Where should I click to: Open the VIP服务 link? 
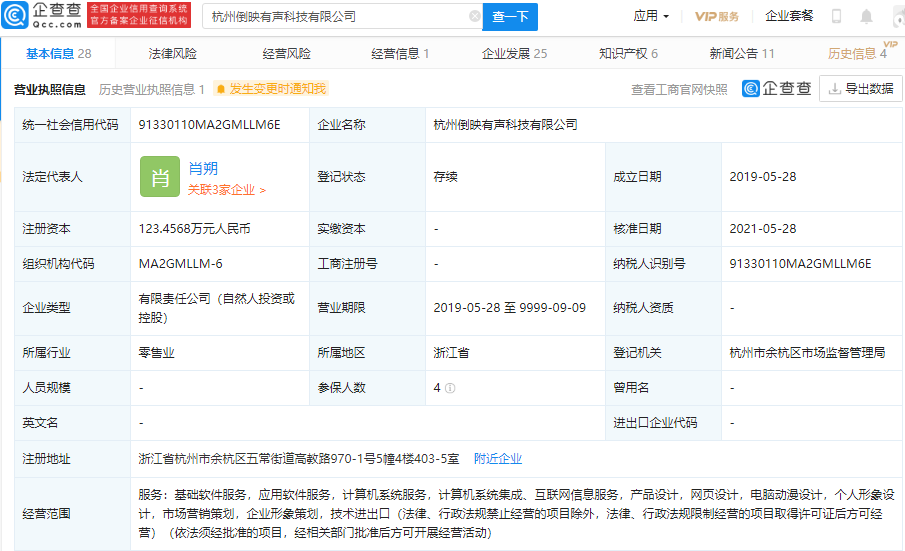(717, 17)
